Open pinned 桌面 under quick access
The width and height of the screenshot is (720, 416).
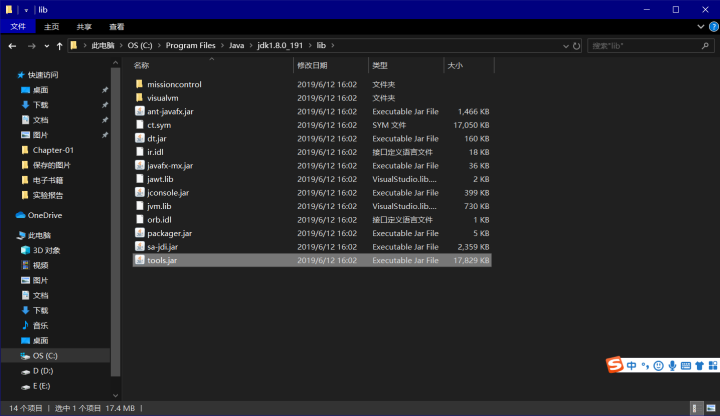point(40,90)
